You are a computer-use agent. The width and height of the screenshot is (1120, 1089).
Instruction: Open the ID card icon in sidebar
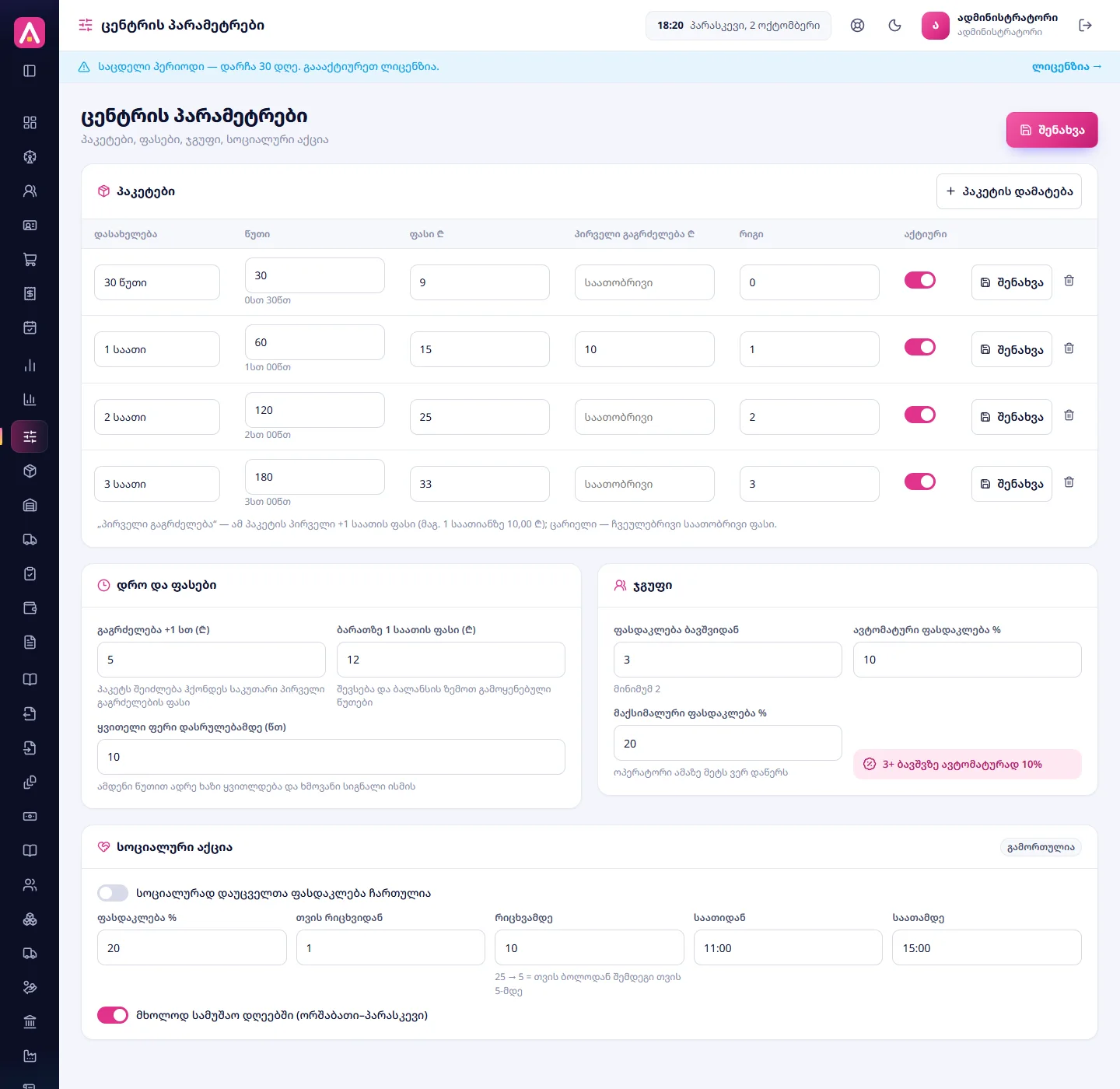(x=30, y=225)
